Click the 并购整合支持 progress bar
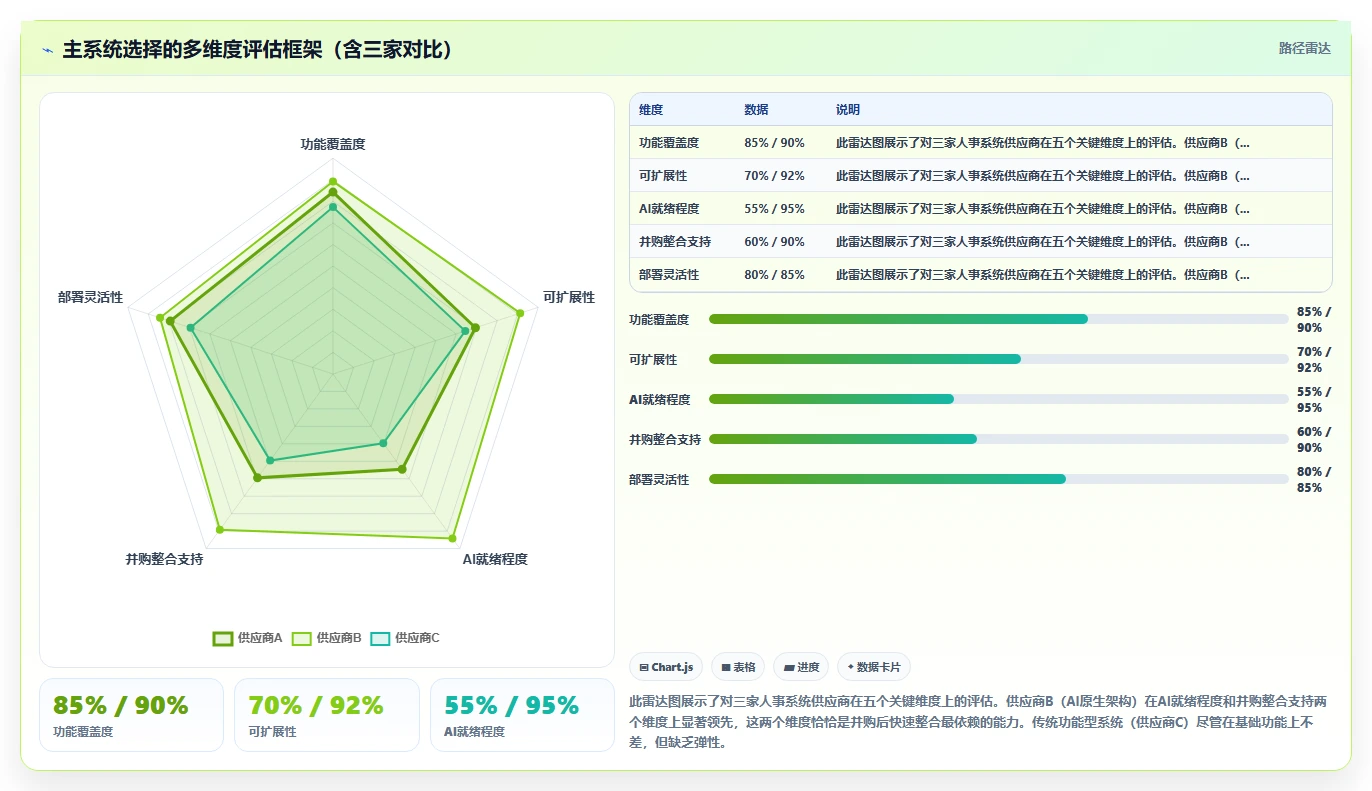1372x791 pixels. (999, 439)
